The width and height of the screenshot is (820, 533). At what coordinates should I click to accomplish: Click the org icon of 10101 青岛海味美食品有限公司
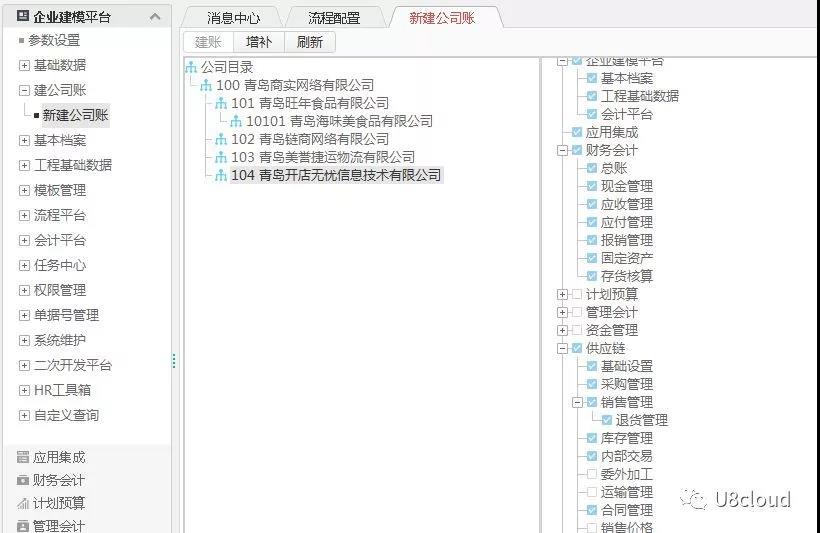pos(236,121)
